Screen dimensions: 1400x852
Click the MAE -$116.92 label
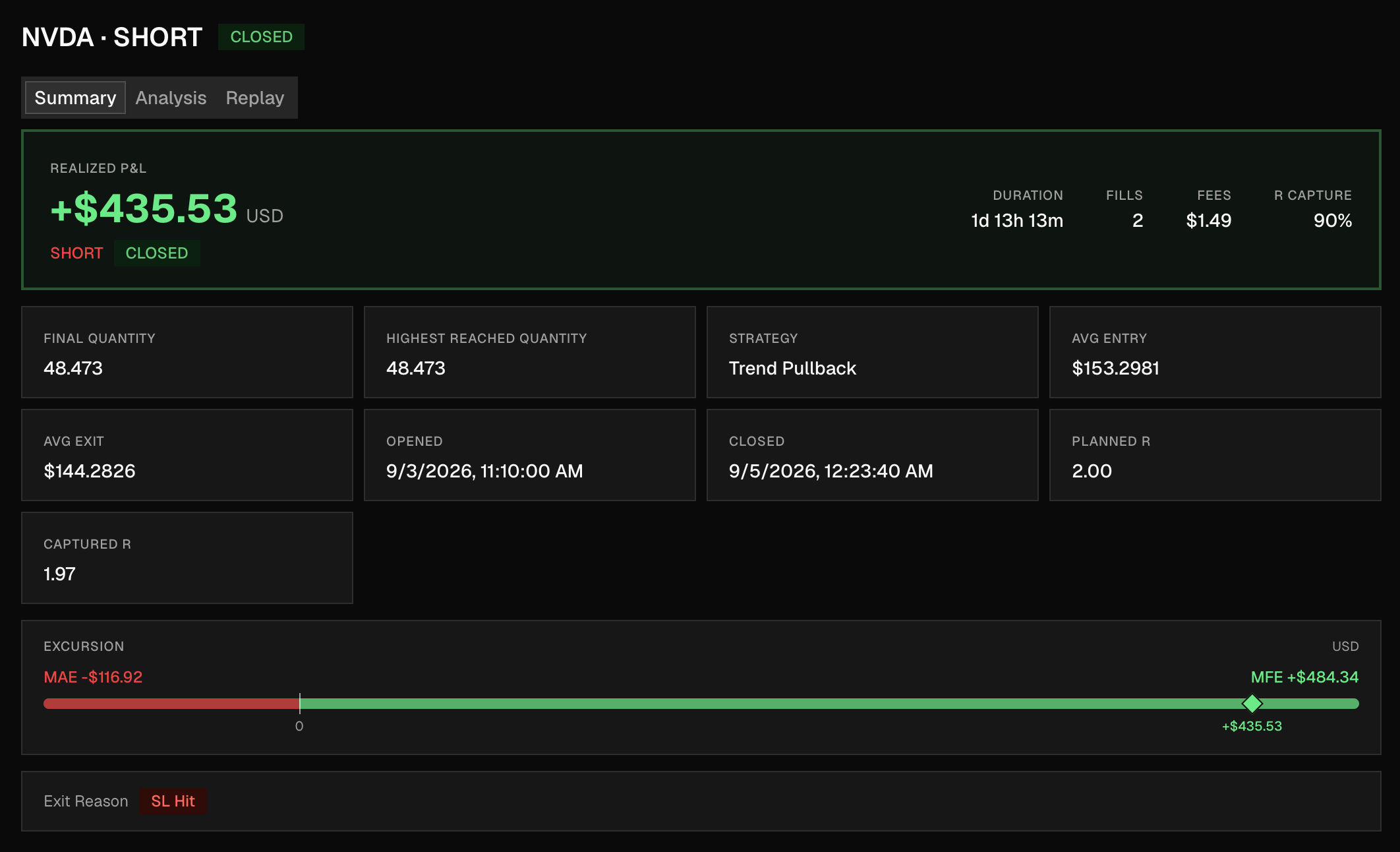click(93, 677)
